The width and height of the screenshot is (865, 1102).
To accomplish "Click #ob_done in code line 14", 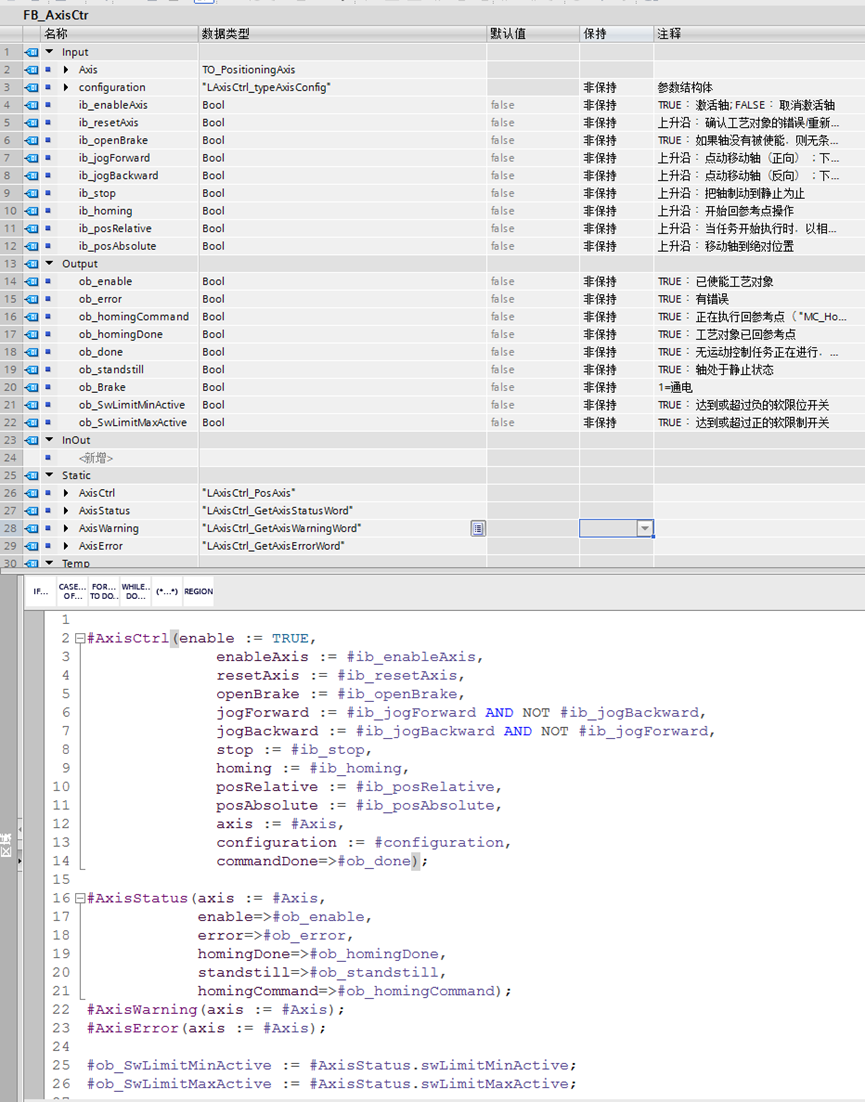I will pyautogui.click(x=374, y=861).
